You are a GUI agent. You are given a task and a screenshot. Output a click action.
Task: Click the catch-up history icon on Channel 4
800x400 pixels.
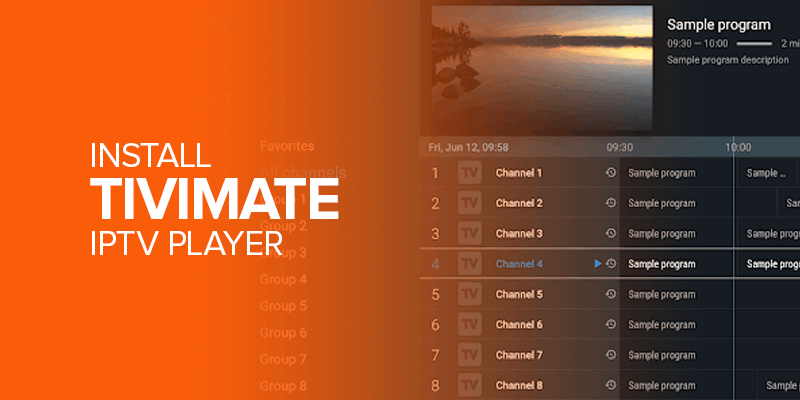[x=611, y=264]
